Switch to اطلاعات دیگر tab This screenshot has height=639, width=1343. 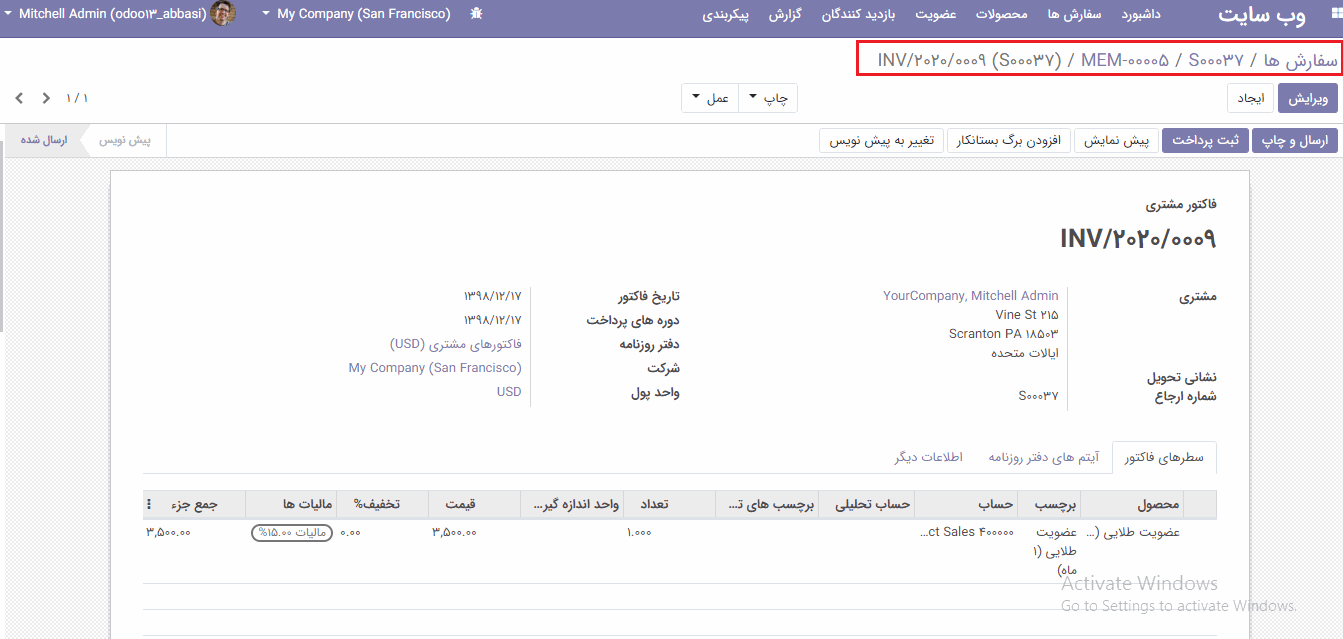click(929, 457)
